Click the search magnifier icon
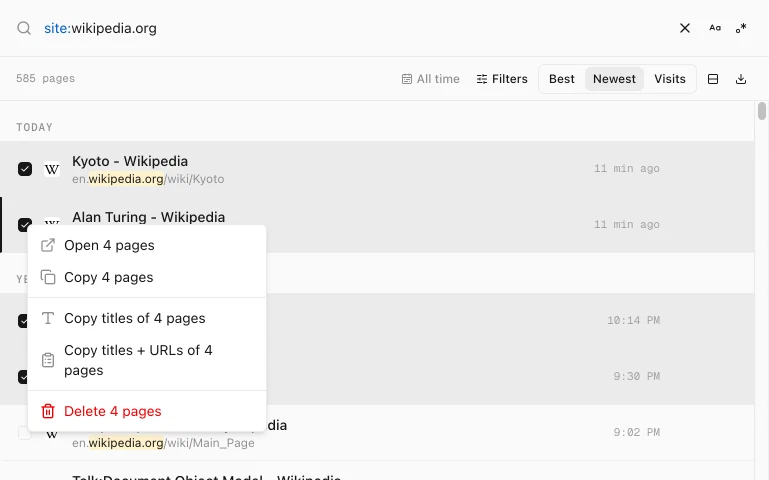Screen dimensions: 769x480 tap(24, 28)
